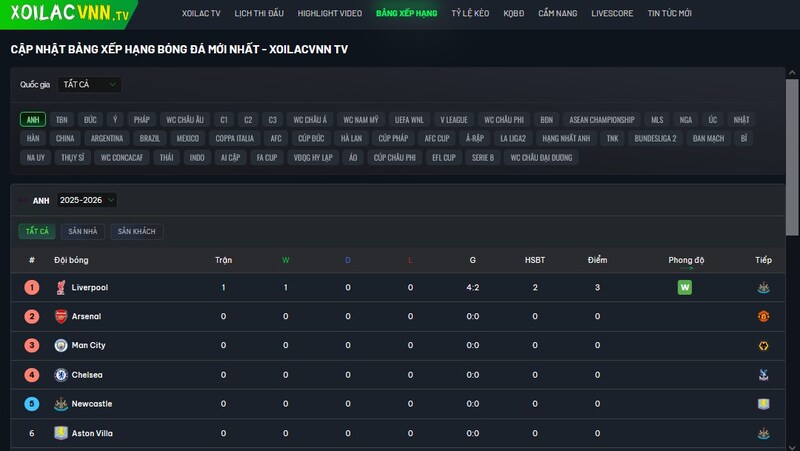Viewport: 800px width, 451px height.
Task: Open the XOILAC TV menu item
Action: [201, 13]
